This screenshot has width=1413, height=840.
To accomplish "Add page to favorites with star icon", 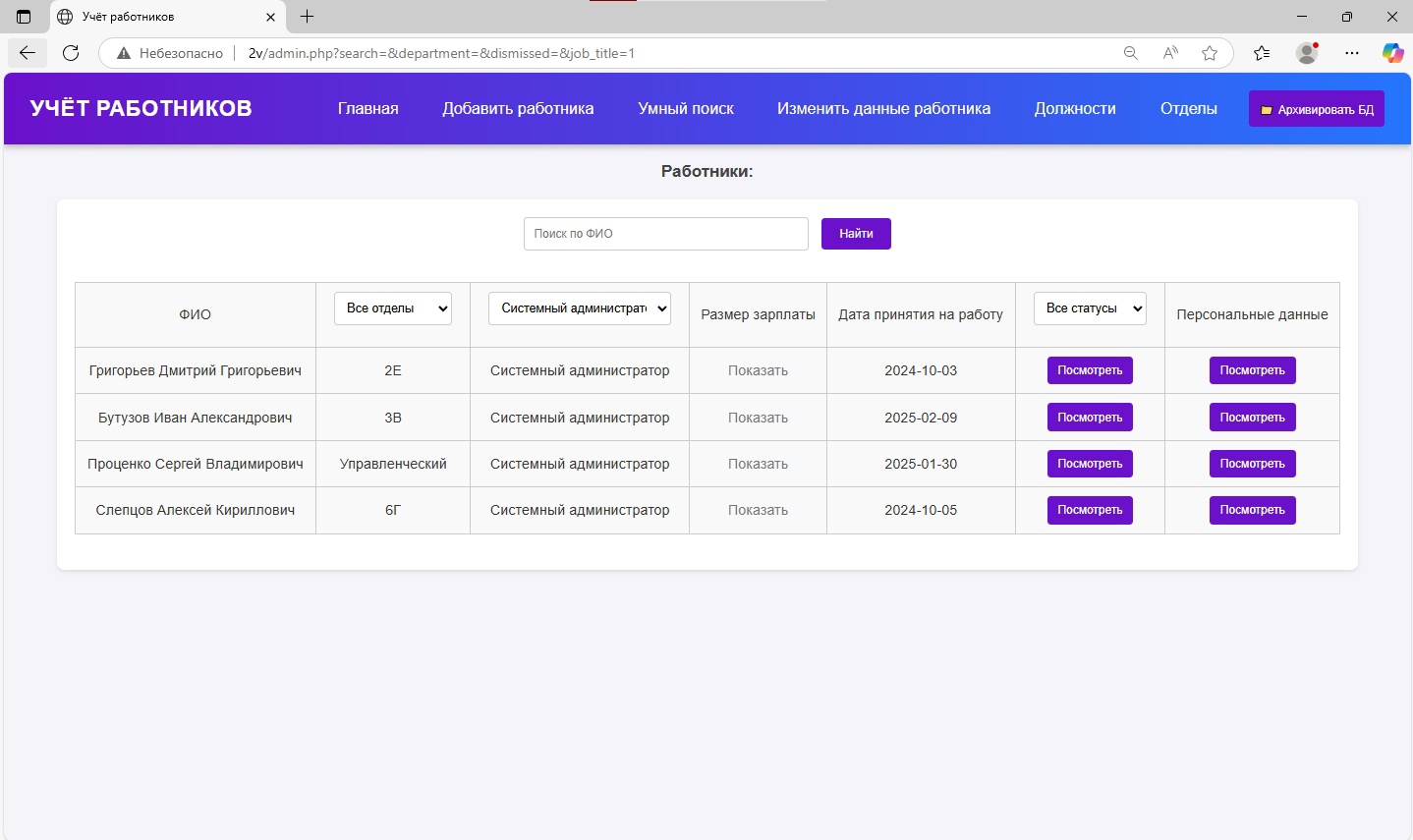I will (1210, 53).
